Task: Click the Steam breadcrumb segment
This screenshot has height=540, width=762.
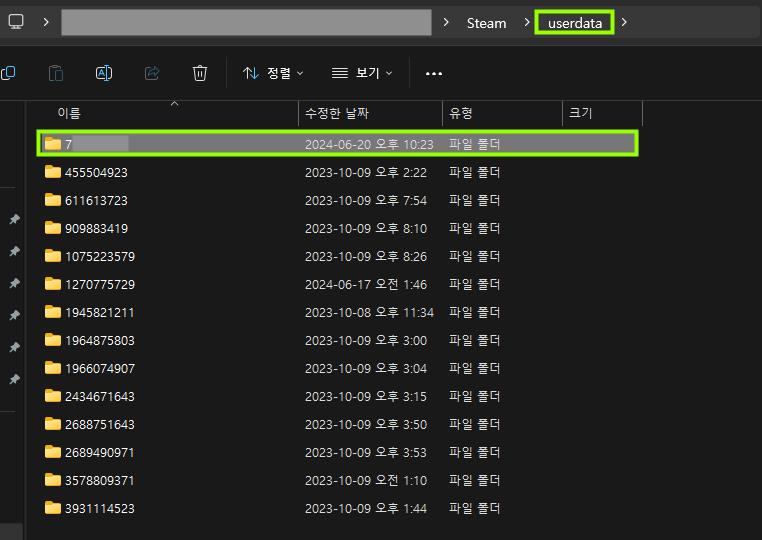Action: pyautogui.click(x=486, y=22)
